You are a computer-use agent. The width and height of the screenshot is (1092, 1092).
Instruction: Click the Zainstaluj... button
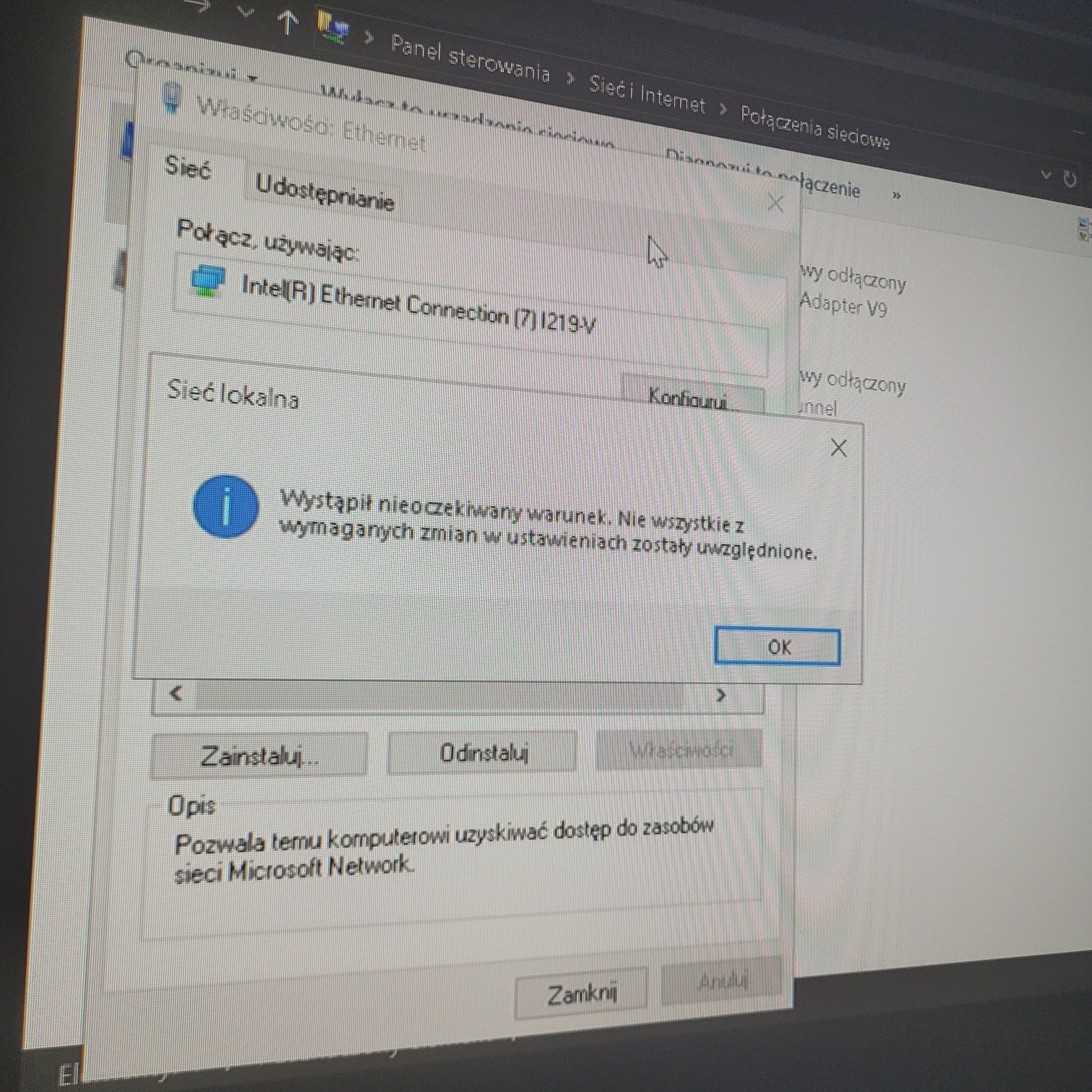click(259, 755)
